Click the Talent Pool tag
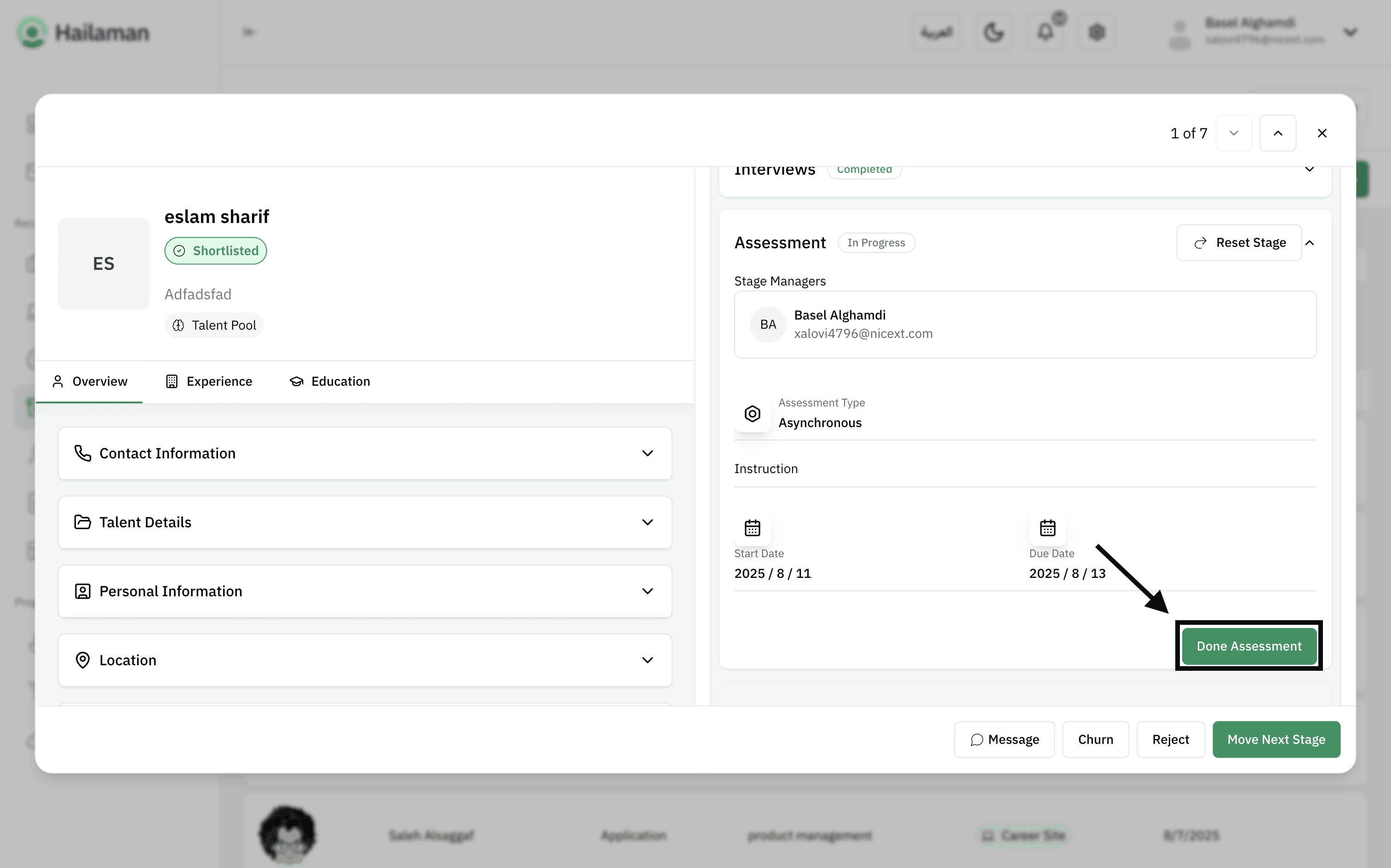Viewport: 1391px width, 868px height. pos(214,325)
